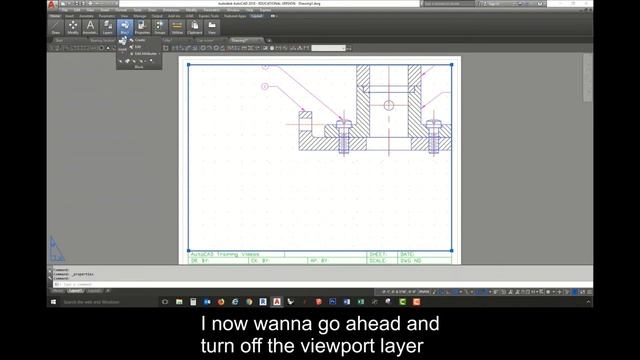Screen dimensions: 640x360
Task: Open File Explorer from taskbar
Action: click(x=179, y=302)
